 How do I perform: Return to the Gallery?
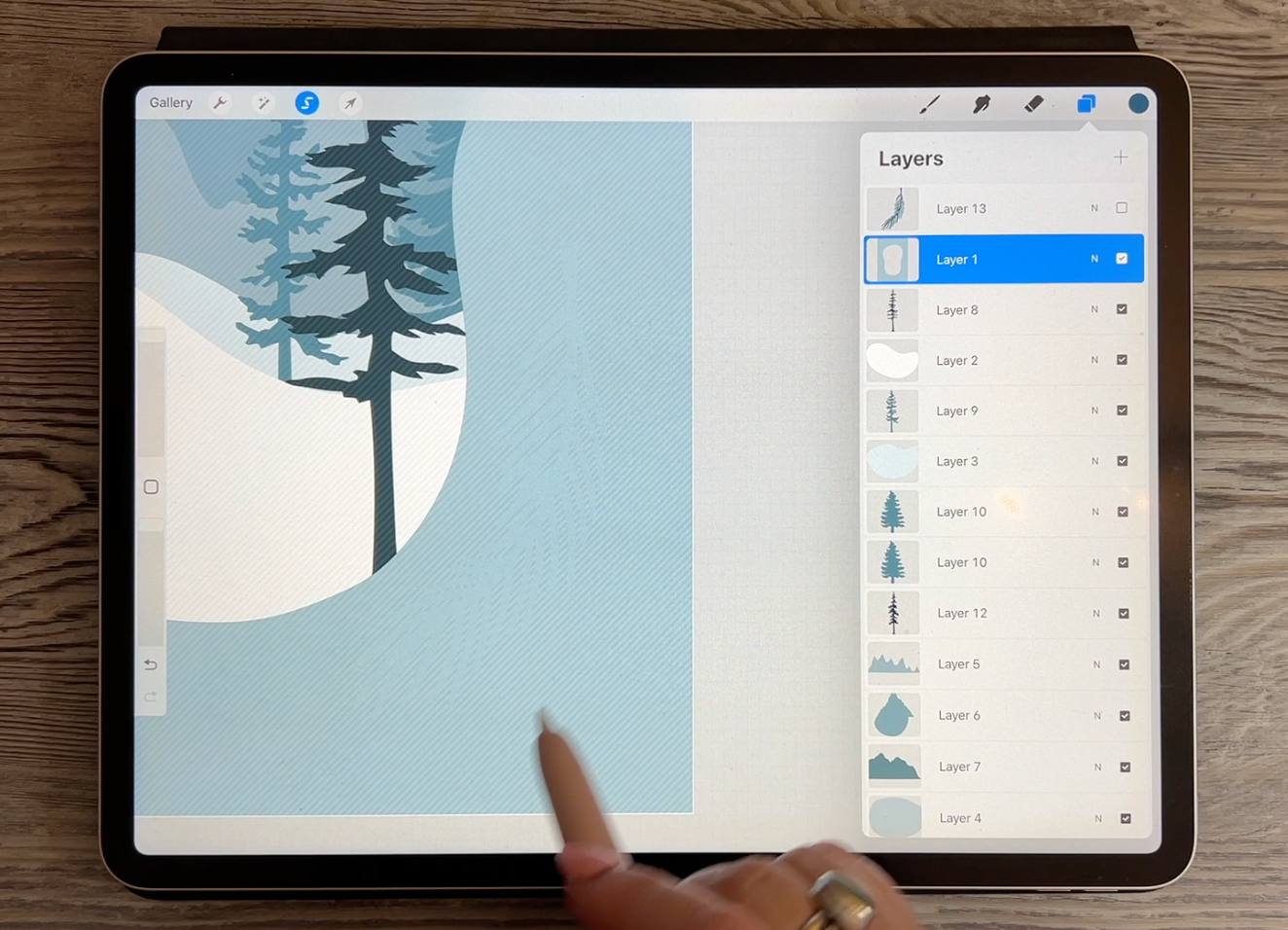click(x=170, y=103)
